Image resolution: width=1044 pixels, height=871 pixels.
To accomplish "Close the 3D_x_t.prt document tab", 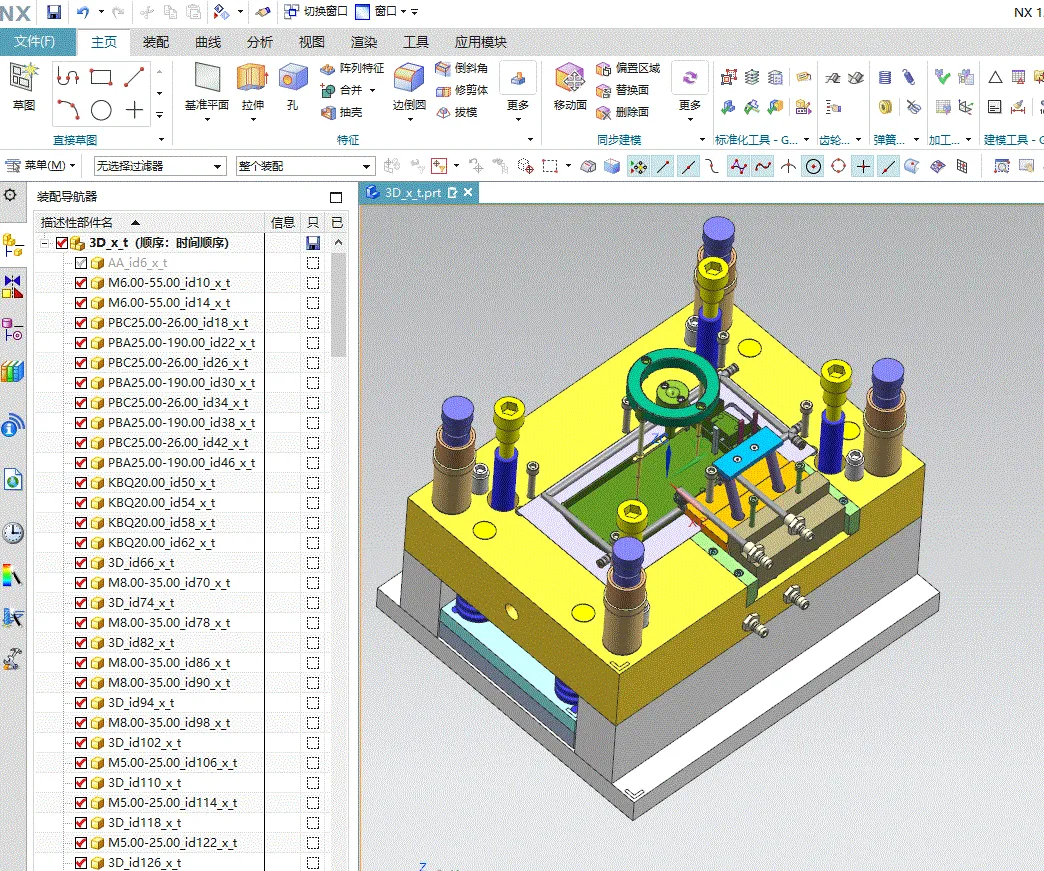I will point(468,192).
